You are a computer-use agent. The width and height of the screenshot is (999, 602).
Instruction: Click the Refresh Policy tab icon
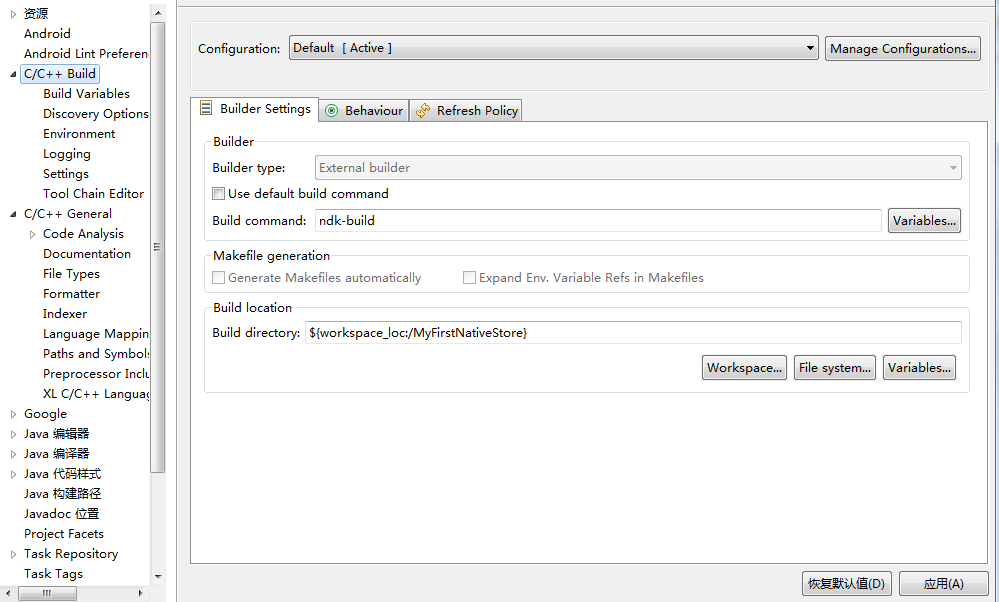tap(422, 111)
